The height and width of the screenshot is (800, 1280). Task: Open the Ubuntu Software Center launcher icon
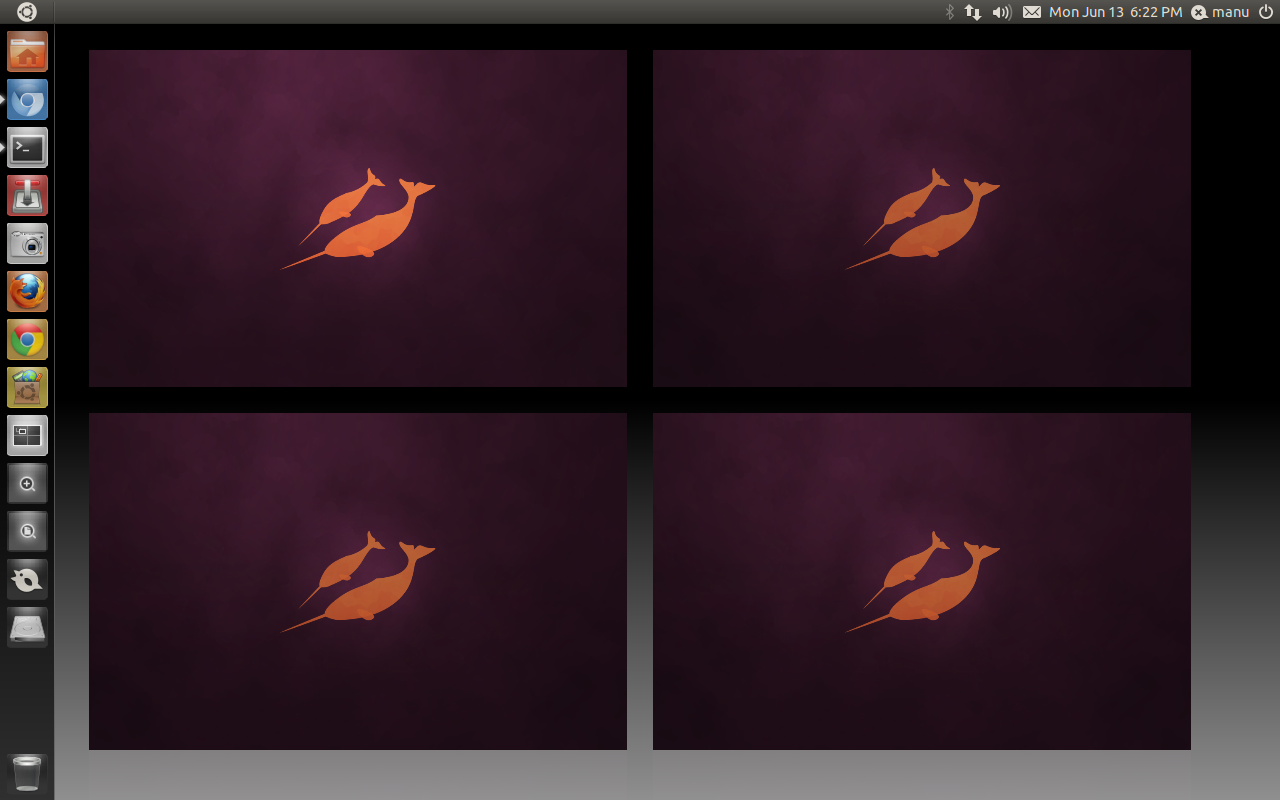(x=27, y=387)
